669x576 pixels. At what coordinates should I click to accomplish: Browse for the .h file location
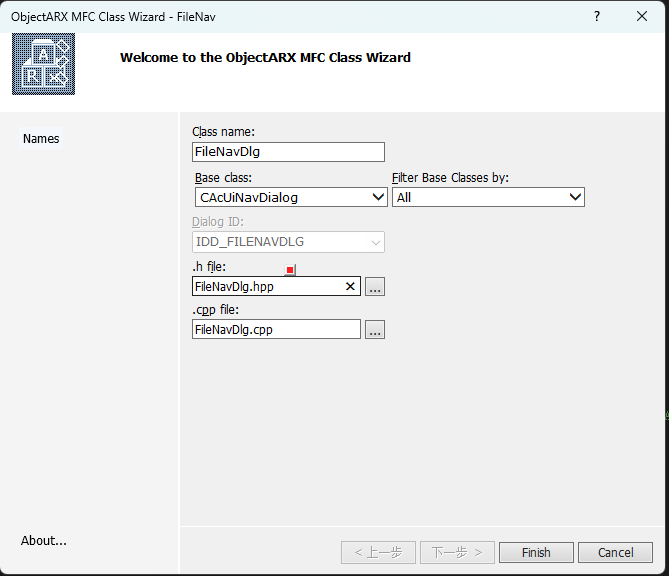[375, 287]
